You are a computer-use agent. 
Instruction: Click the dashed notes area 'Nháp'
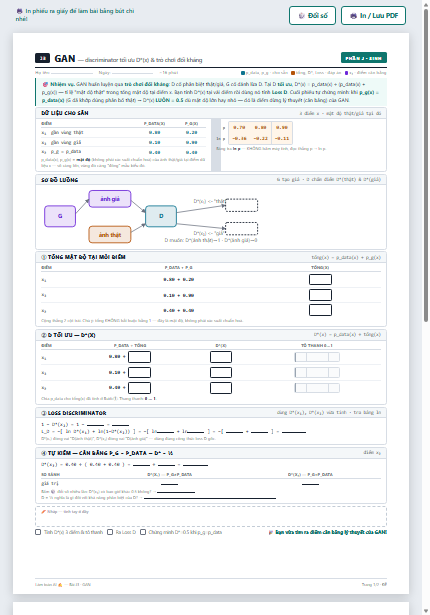(x=211, y=517)
